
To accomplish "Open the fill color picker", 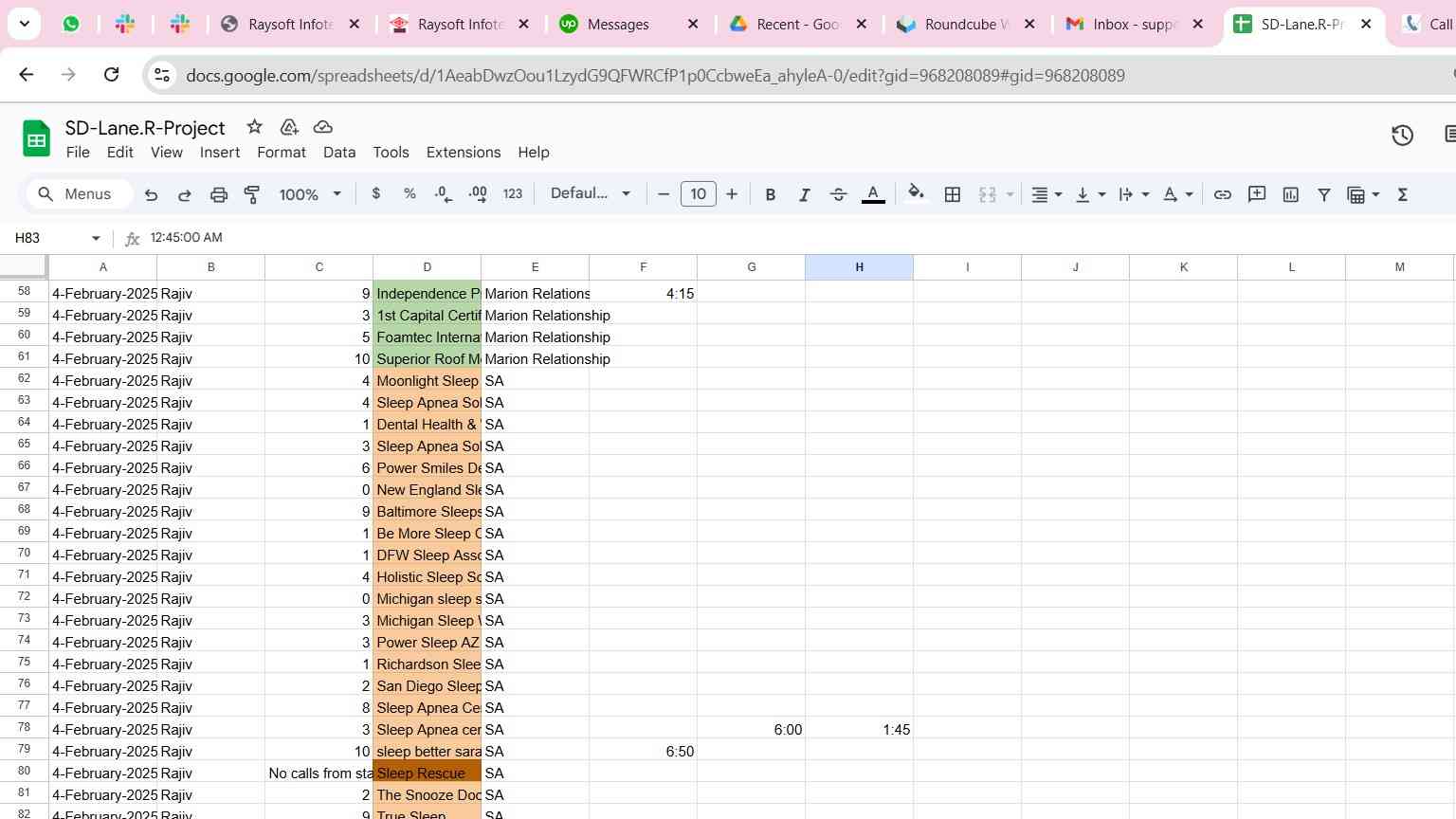I will tap(916, 193).
